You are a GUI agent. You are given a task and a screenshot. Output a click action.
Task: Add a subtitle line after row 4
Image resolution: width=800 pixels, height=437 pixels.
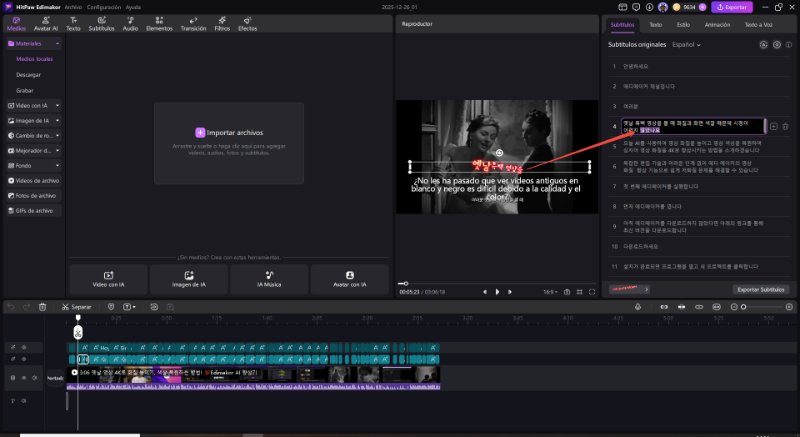773,126
